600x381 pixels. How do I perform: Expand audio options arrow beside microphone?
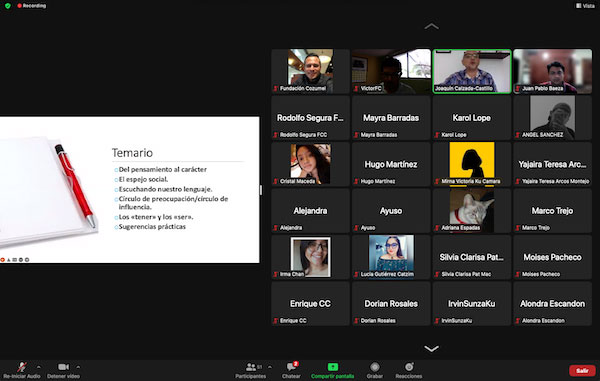[39, 367]
